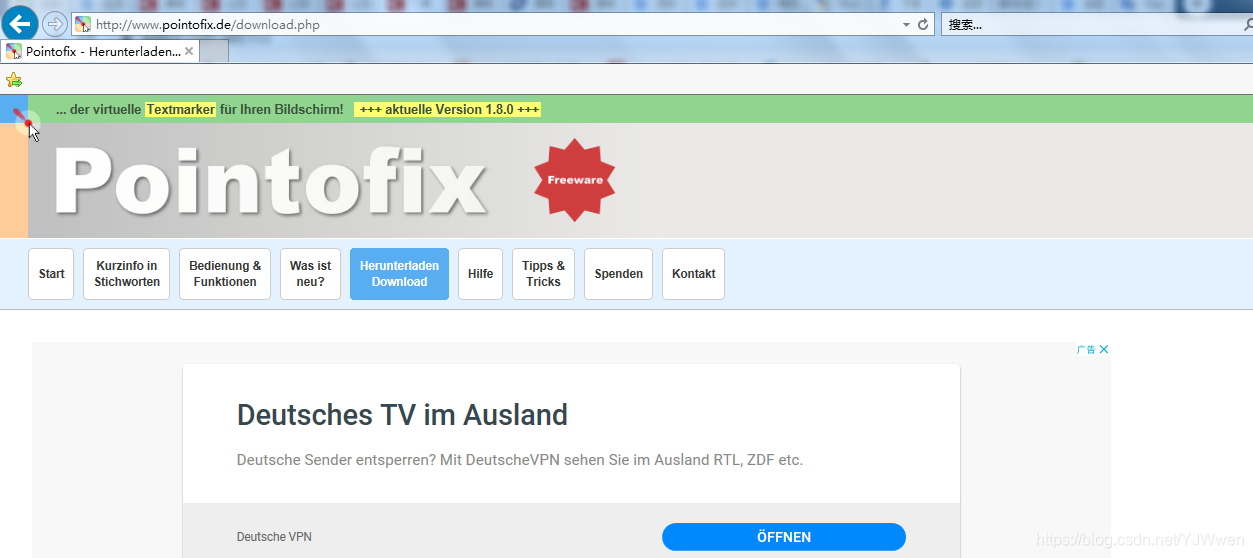
Task: Click the highlighted Textmarker word
Action: (180, 109)
